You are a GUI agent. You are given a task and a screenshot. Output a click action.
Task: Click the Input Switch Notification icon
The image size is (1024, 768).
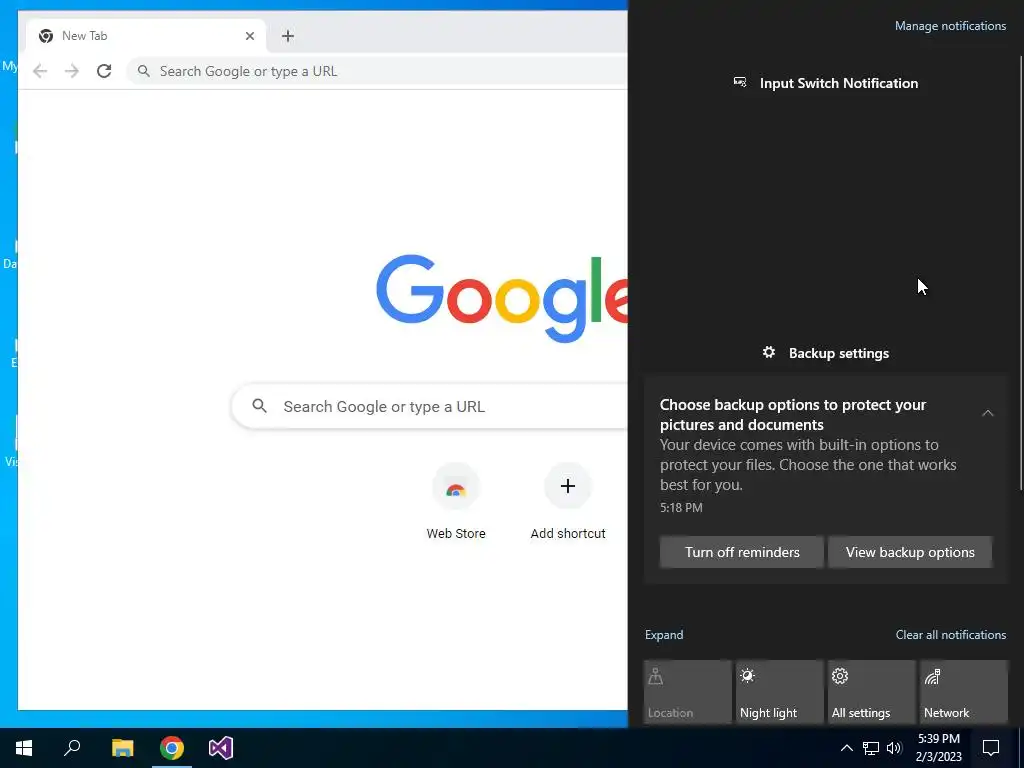click(740, 82)
